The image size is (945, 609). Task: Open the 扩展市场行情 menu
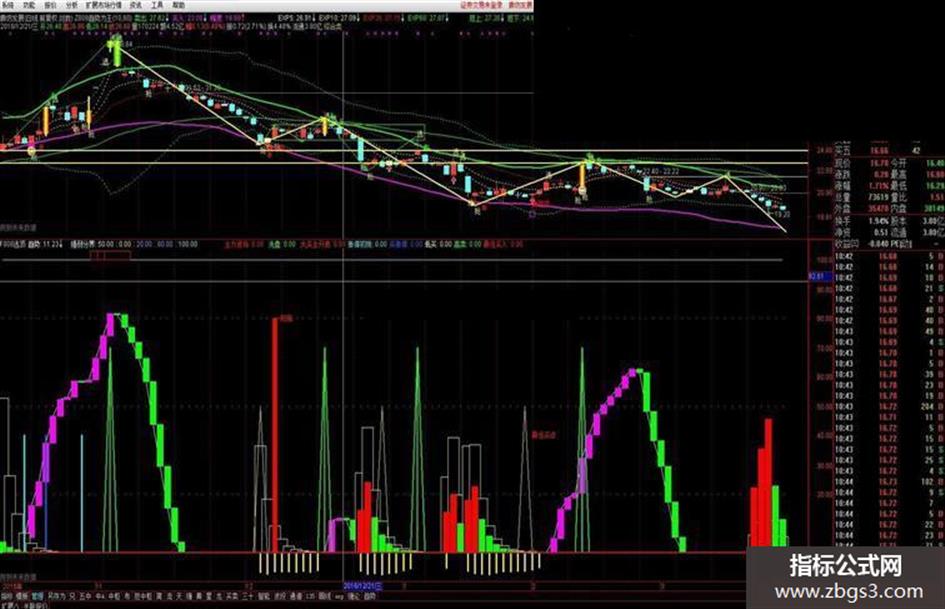click(x=103, y=5)
